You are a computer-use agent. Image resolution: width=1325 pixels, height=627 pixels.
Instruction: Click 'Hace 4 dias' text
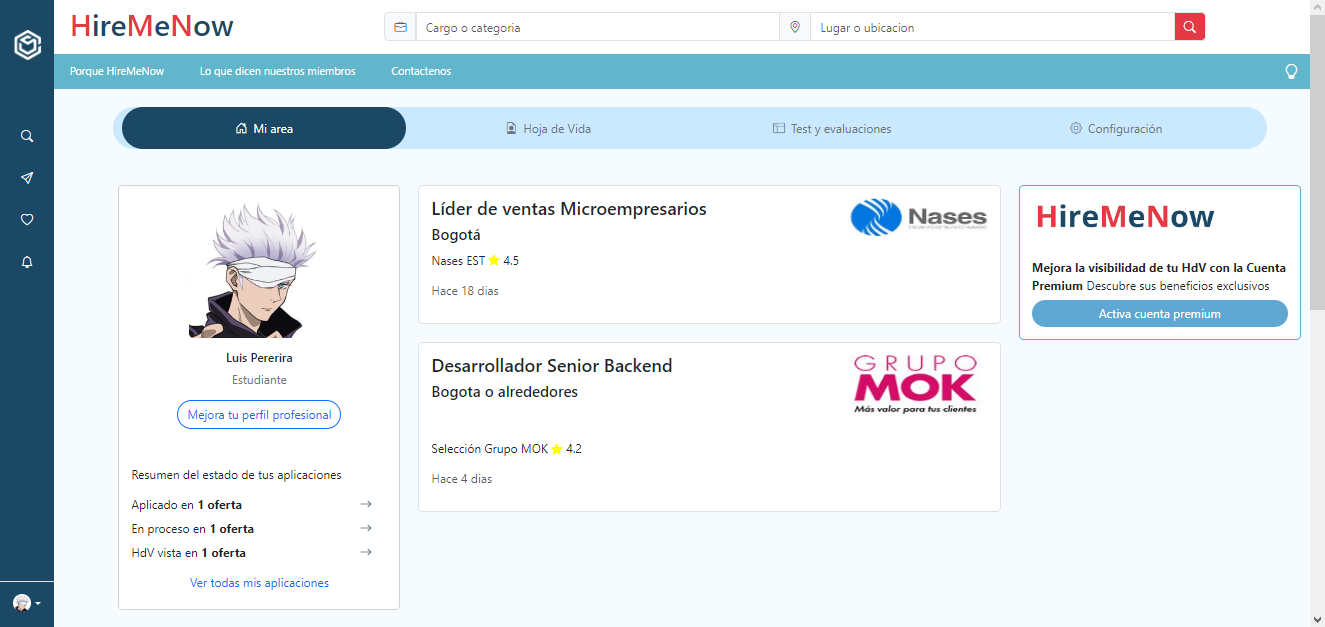[x=462, y=479]
